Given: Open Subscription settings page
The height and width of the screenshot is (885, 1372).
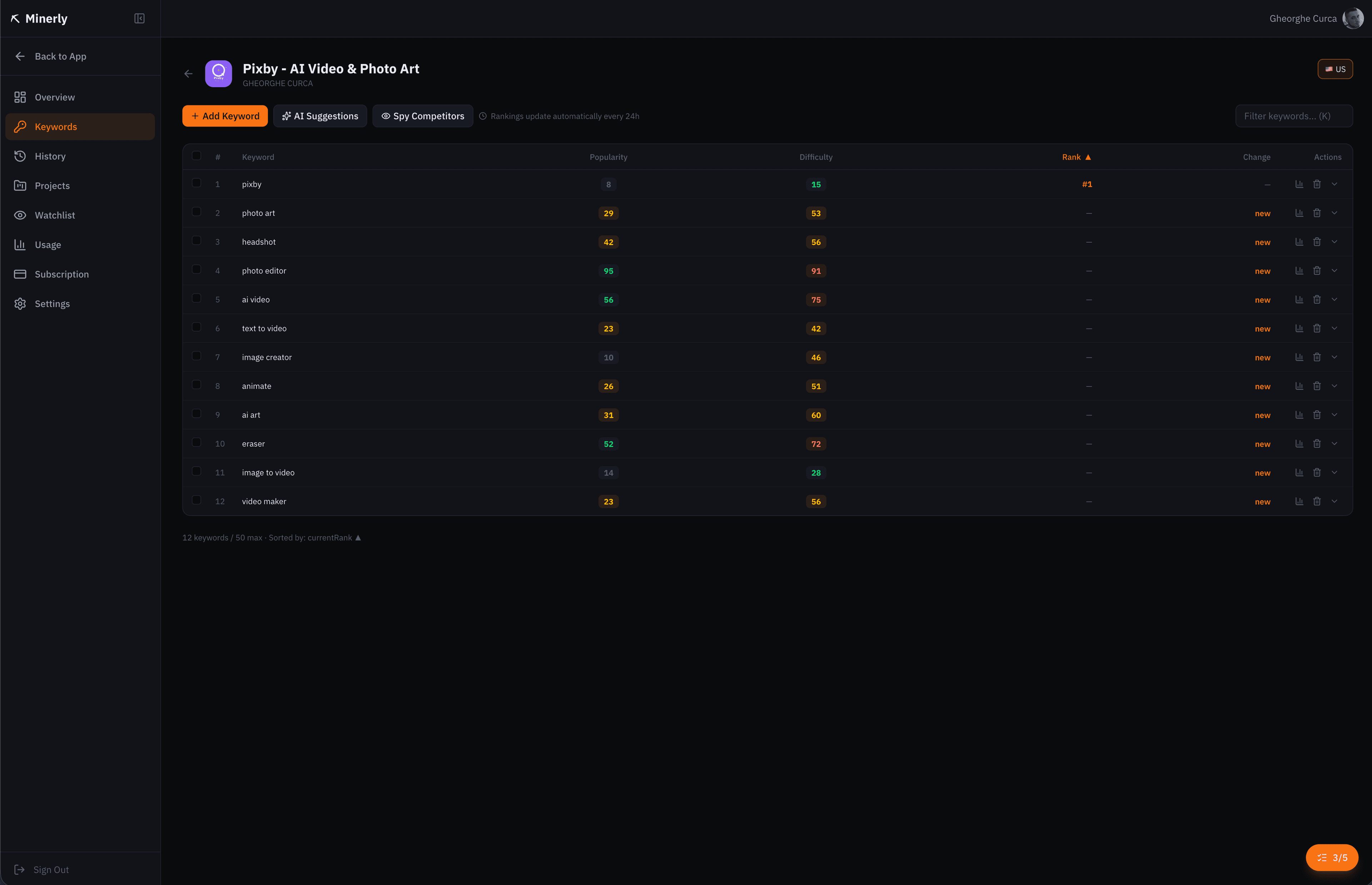Looking at the screenshot, I should click(80, 274).
